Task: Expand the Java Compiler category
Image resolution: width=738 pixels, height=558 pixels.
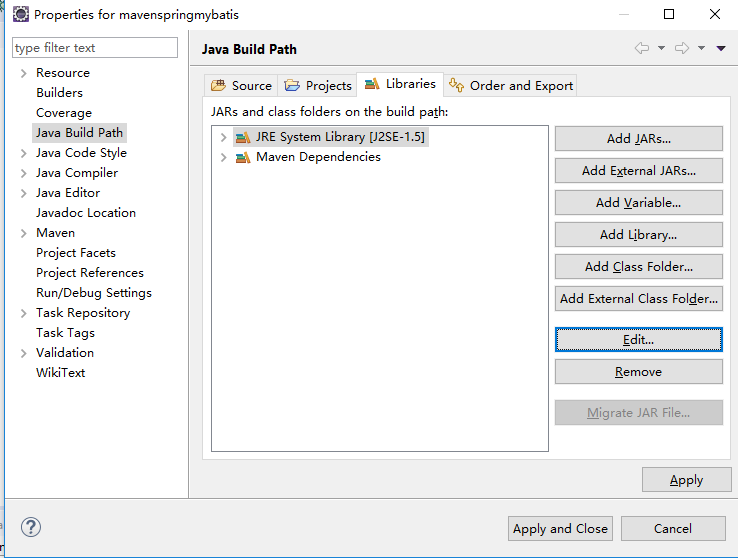Action: [x=24, y=174]
